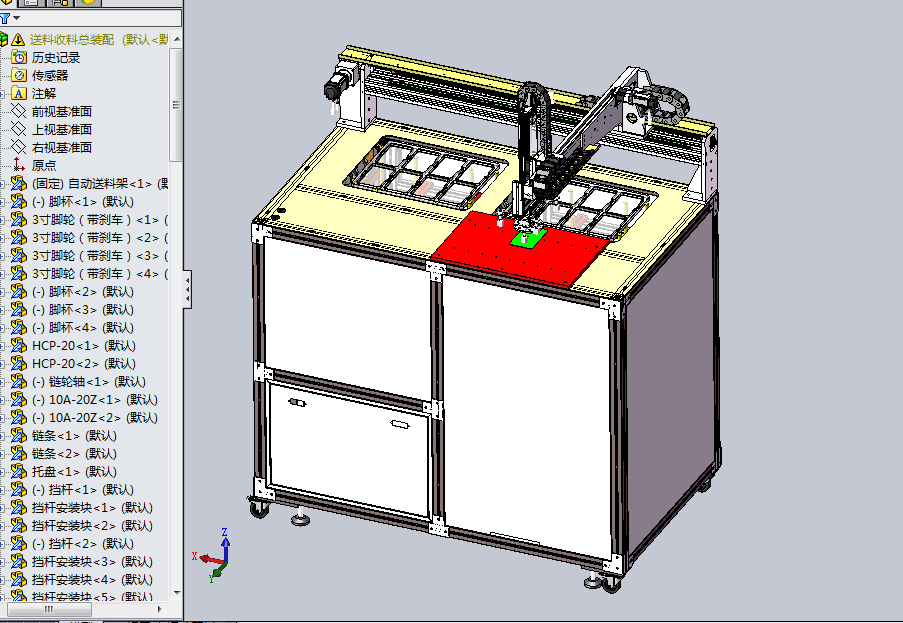The image size is (903, 623).
Task: Switch to the PropertyManager tab
Action: [31, 3]
